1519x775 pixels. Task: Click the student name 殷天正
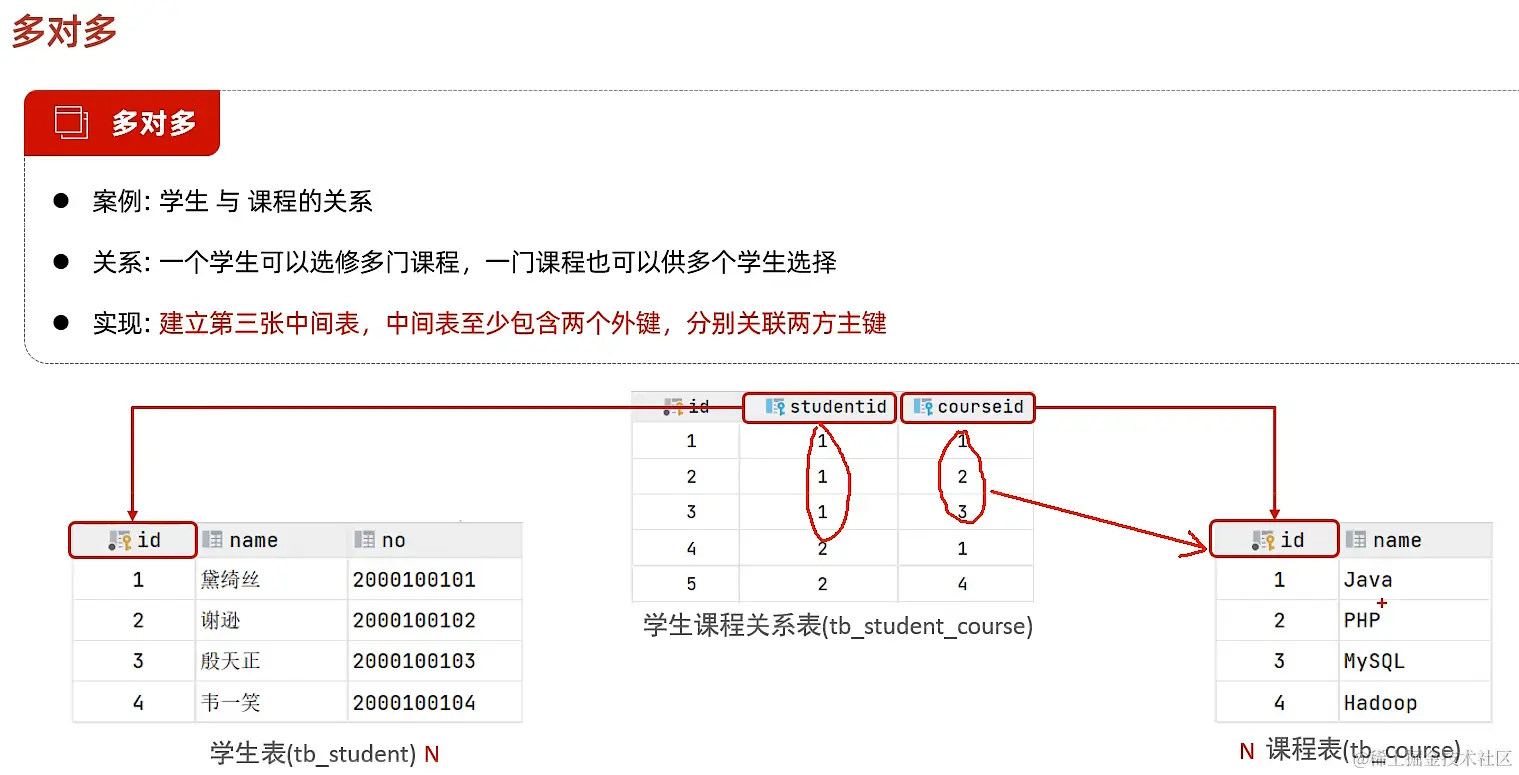tap(230, 662)
